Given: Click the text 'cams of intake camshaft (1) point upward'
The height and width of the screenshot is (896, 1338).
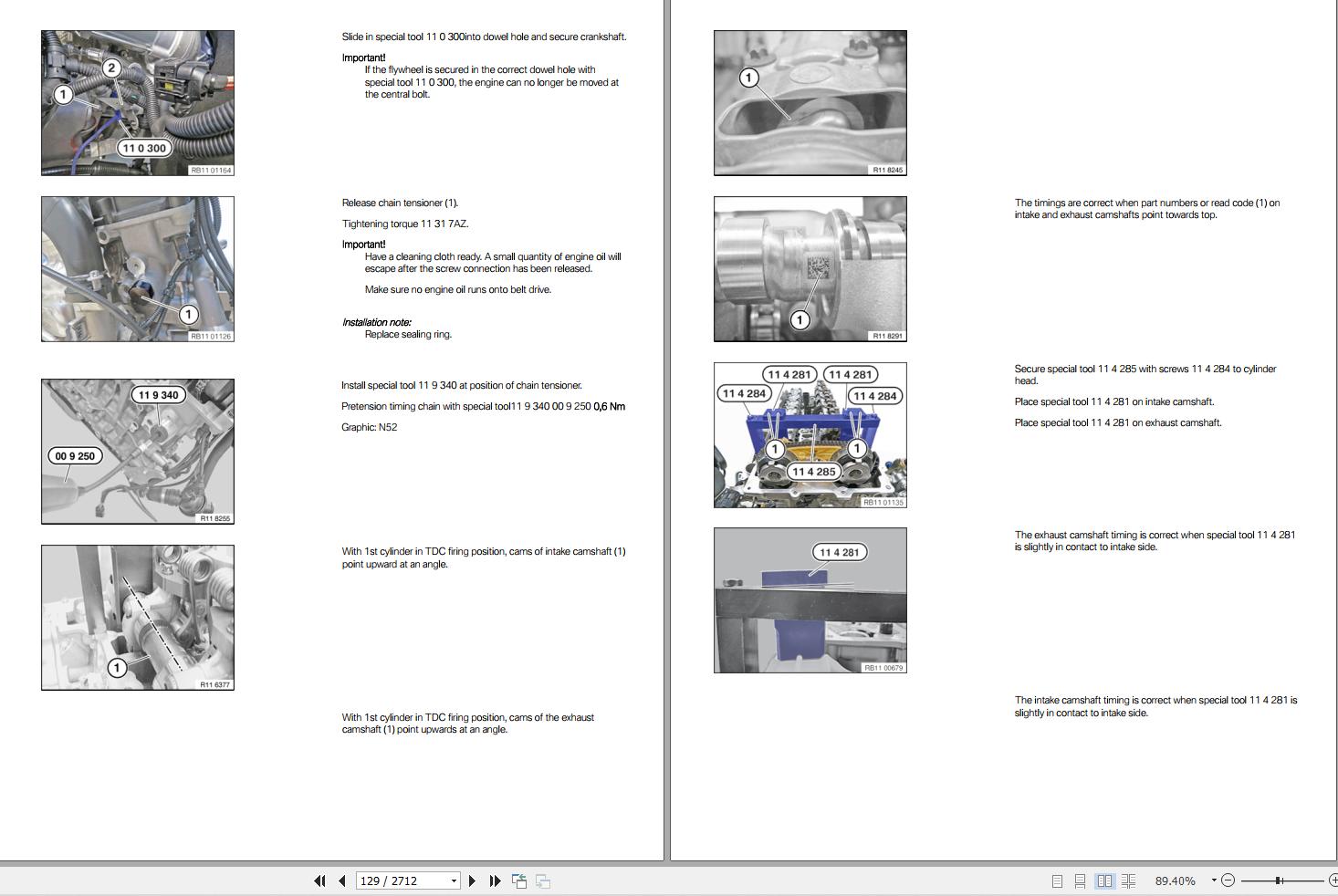Looking at the screenshot, I should coord(484,557).
